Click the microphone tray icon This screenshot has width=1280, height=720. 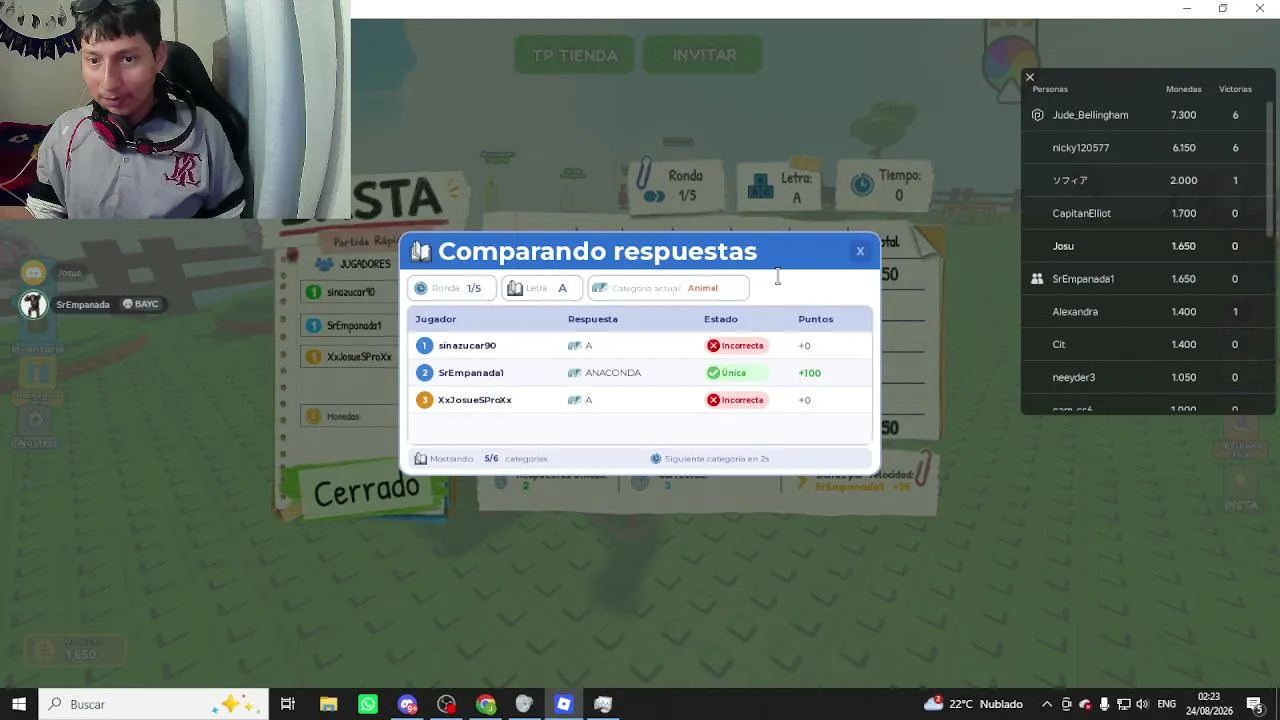(x=1104, y=704)
